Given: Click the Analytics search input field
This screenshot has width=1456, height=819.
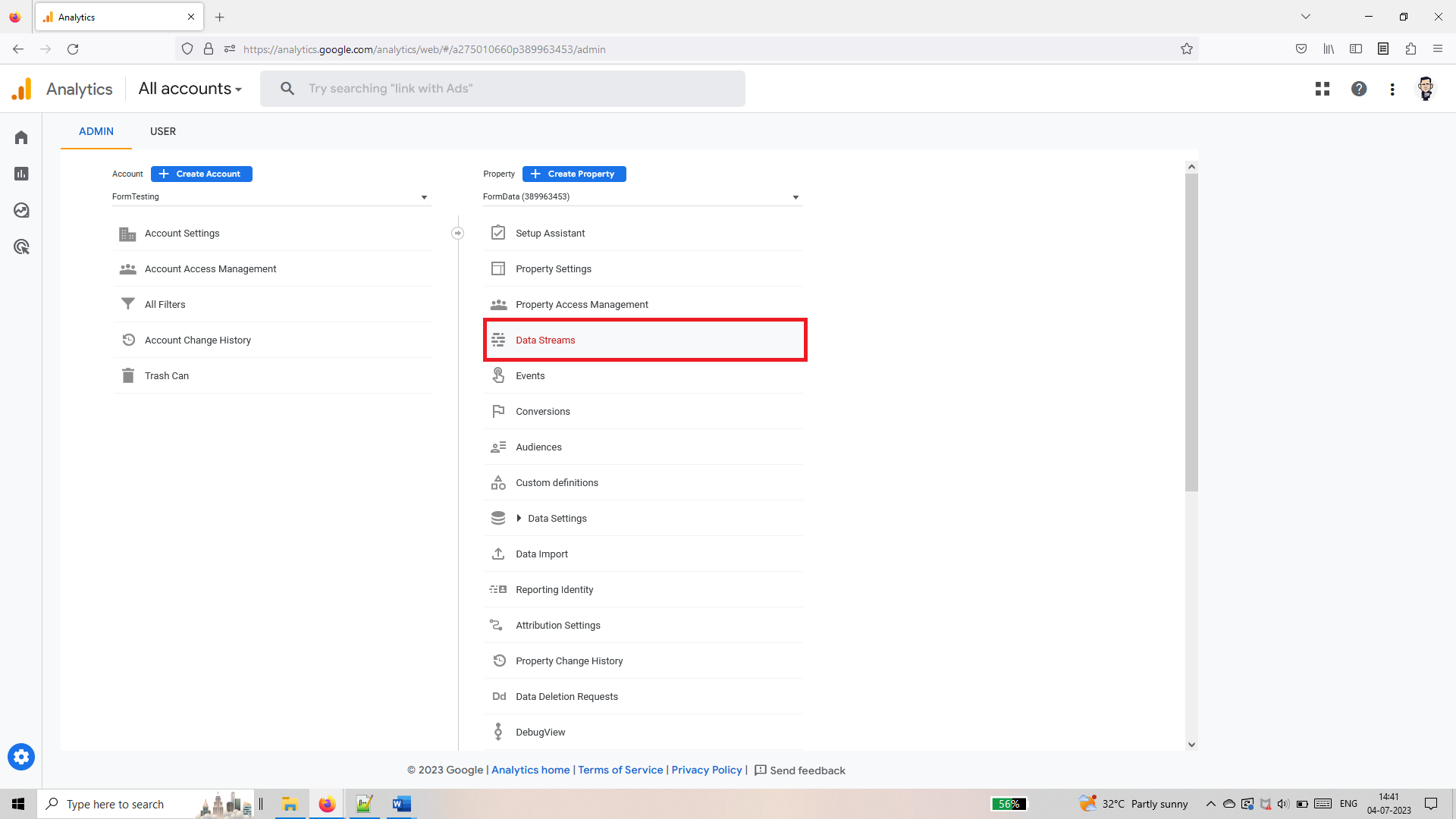Looking at the screenshot, I should click(x=503, y=89).
